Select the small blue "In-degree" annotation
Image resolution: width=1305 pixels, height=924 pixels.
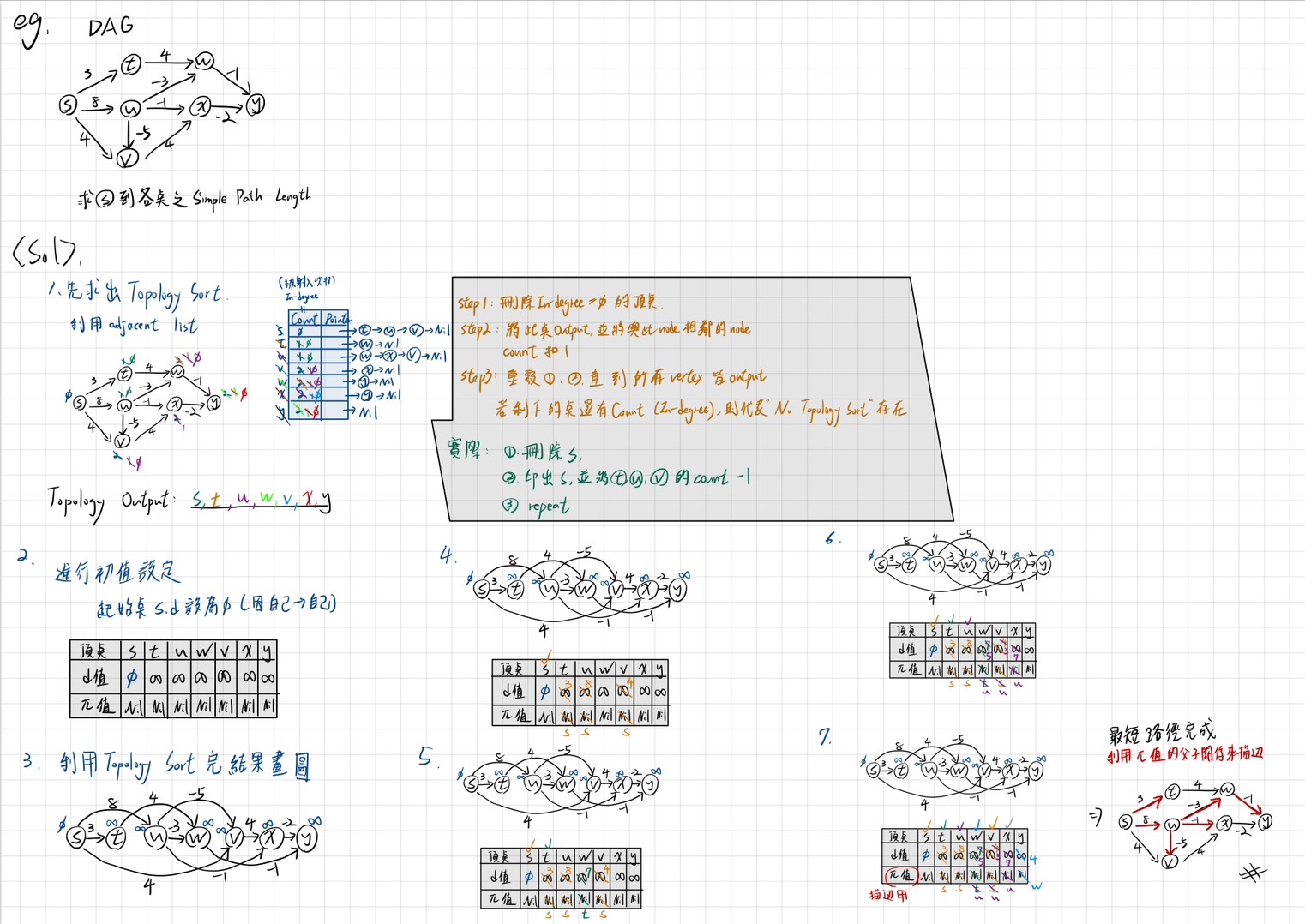pyautogui.click(x=302, y=296)
